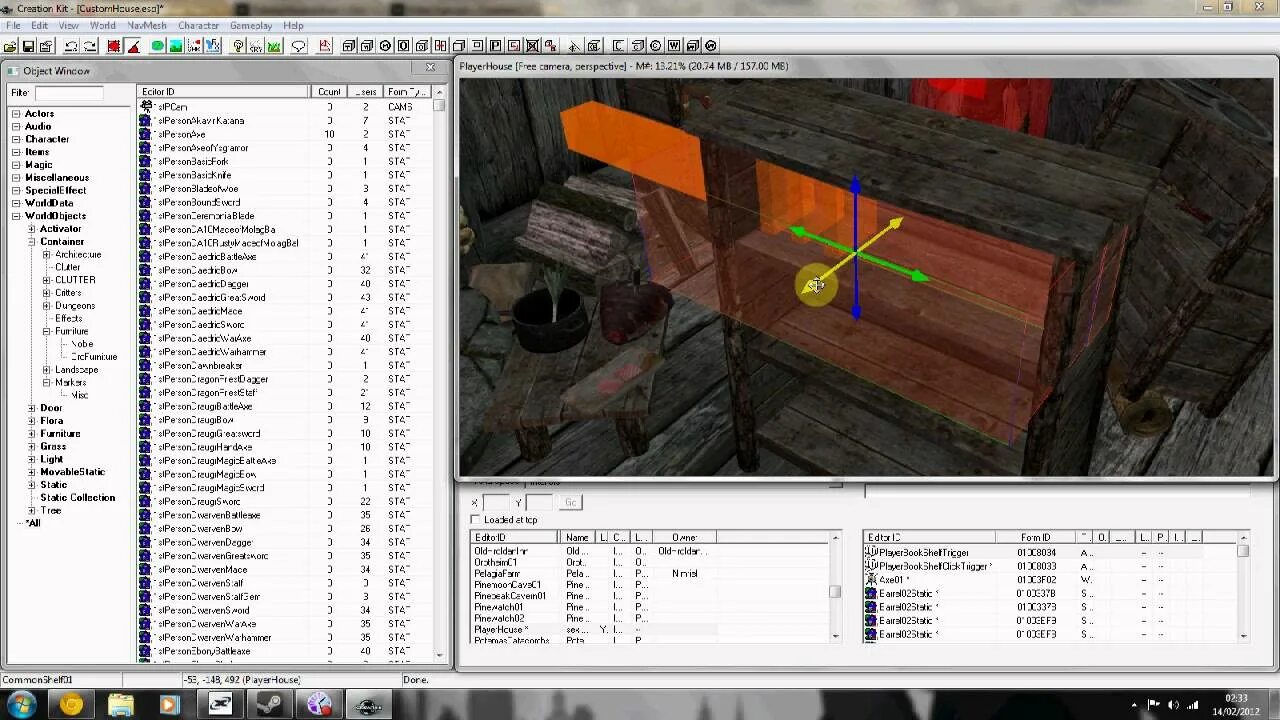Sort cell list by Owner column header
The image size is (1280, 720).
[686, 538]
